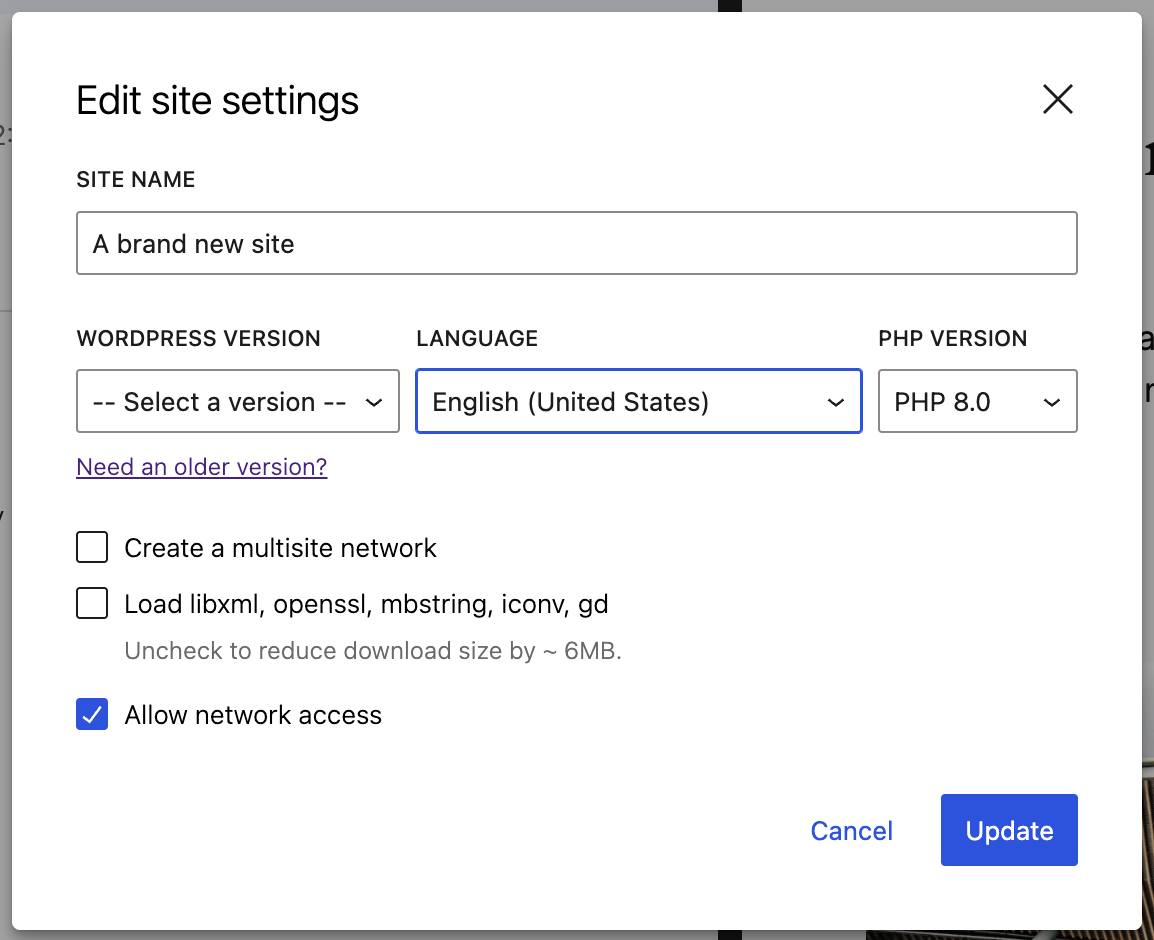Uncheck Allow network access

coord(92,714)
